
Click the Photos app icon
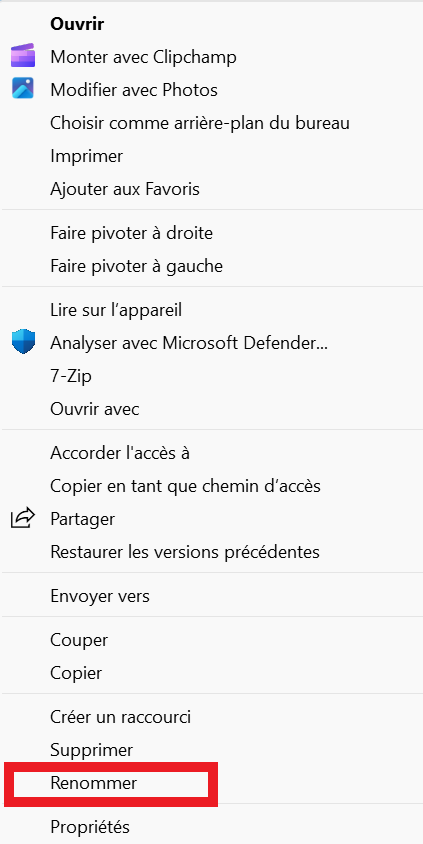[23, 89]
